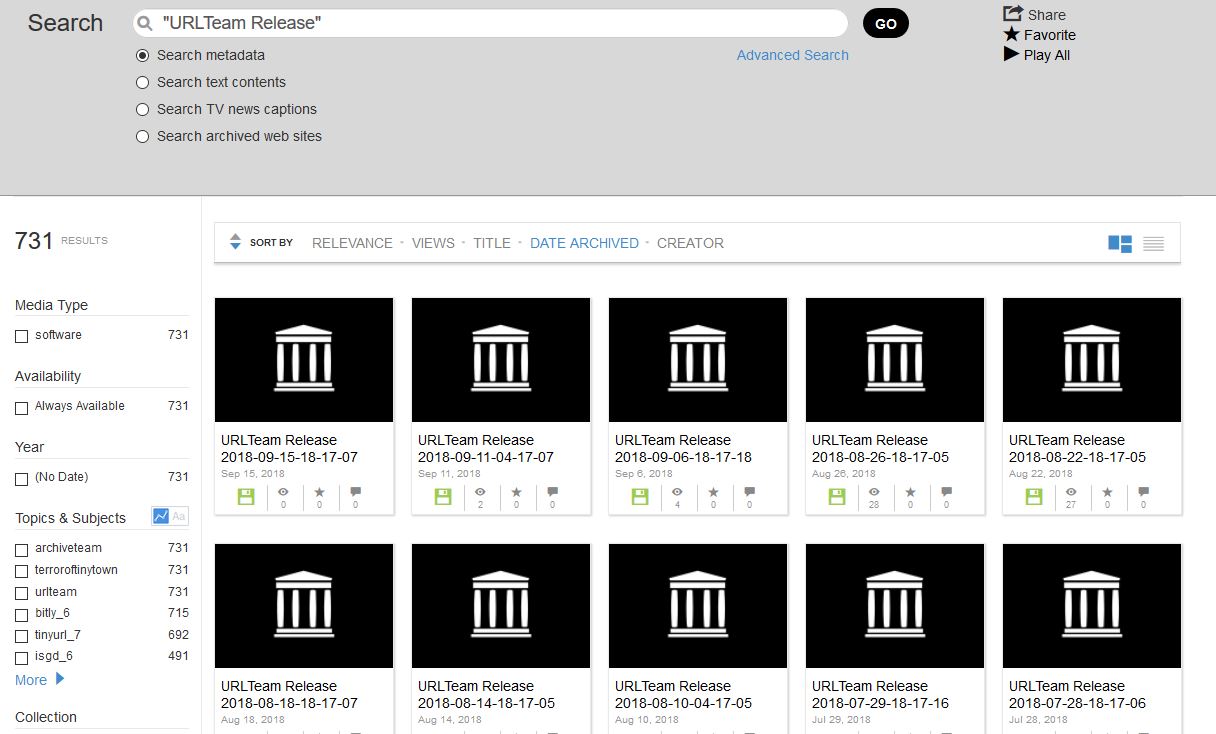The width and height of the screenshot is (1216, 734).
Task: Click software icon on 2018-09-15 release card
Action: 246,496
